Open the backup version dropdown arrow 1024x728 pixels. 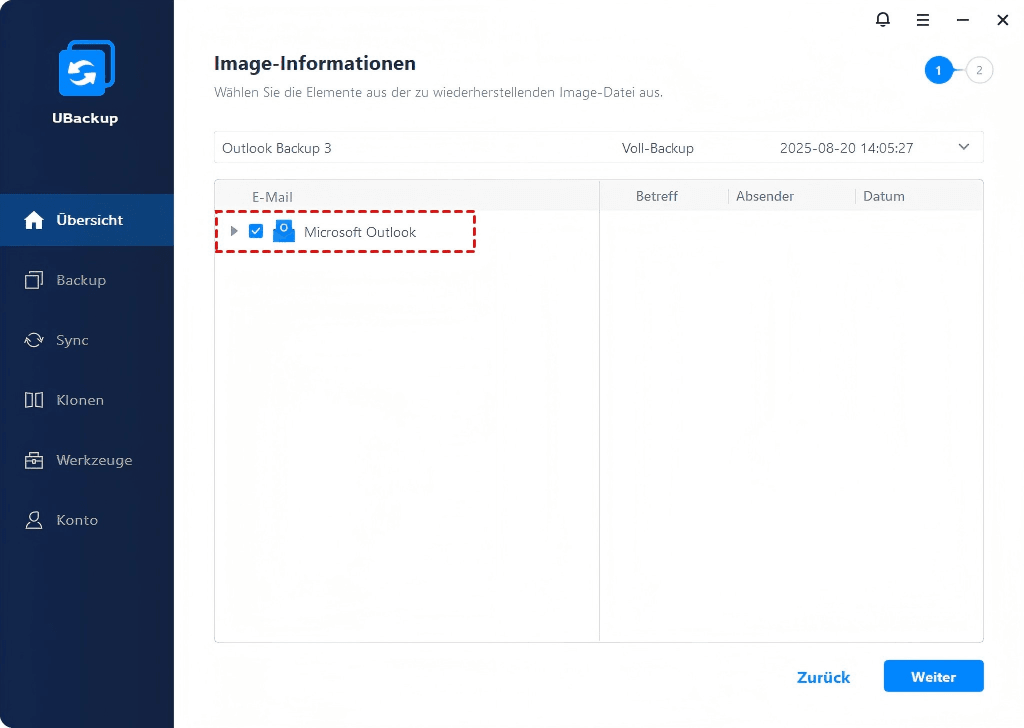coord(964,147)
